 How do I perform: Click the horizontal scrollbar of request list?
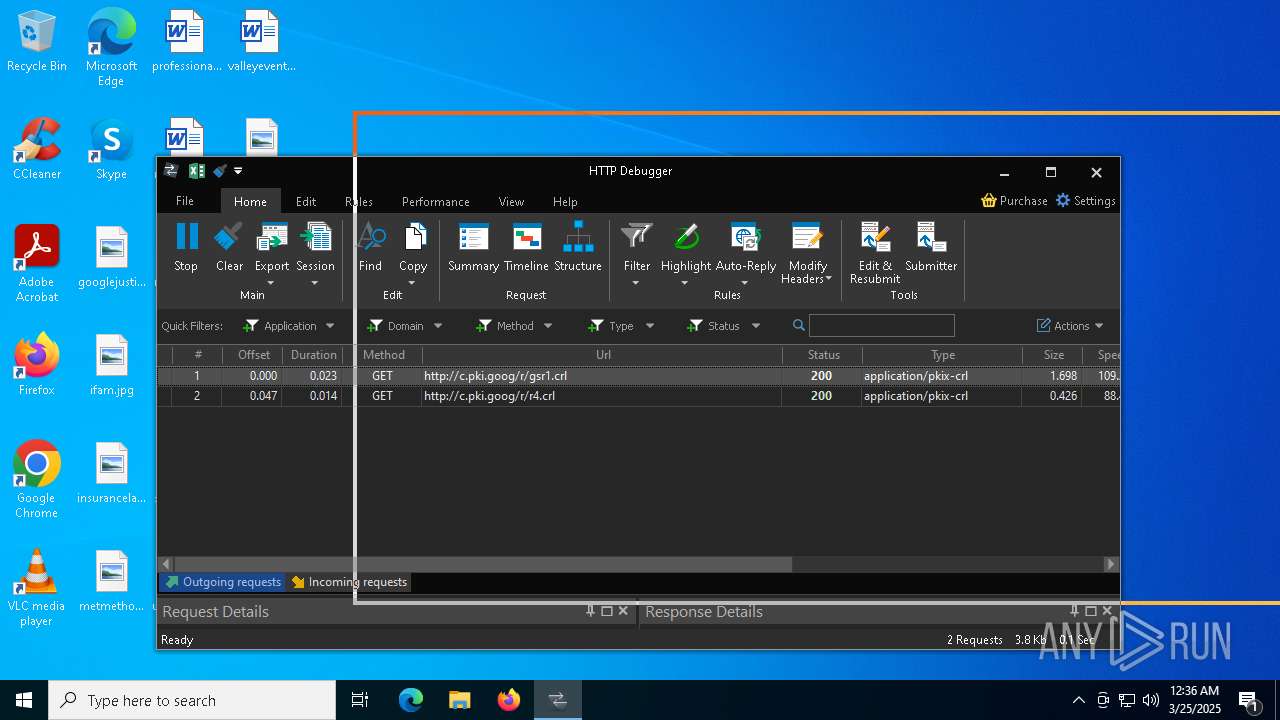click(x=482, y=564)
